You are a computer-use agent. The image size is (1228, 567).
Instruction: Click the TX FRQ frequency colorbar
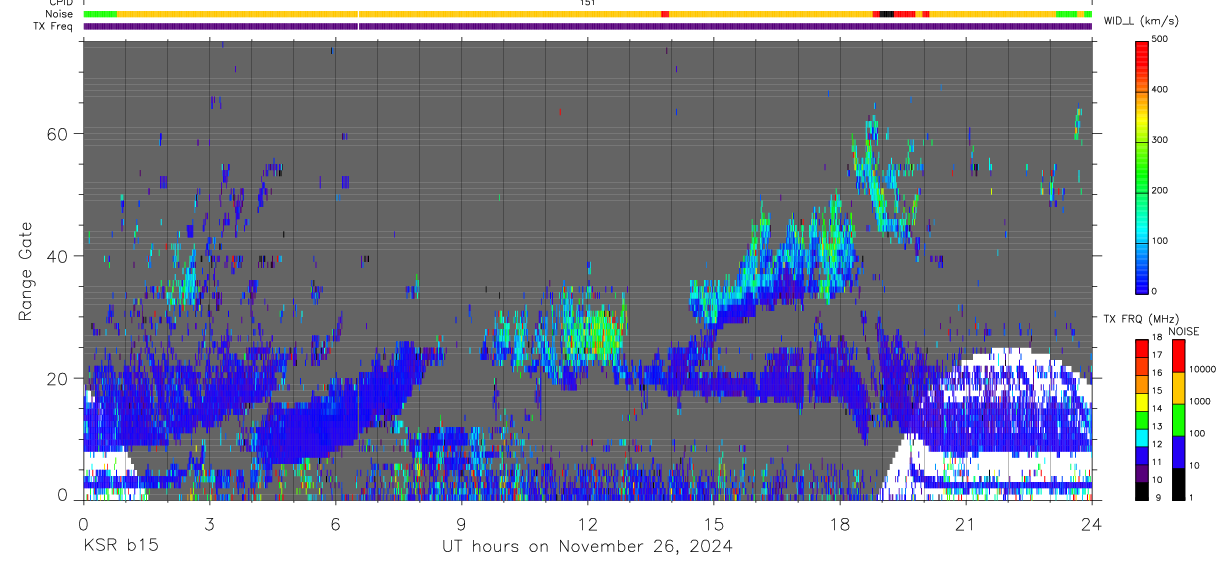1142,419
